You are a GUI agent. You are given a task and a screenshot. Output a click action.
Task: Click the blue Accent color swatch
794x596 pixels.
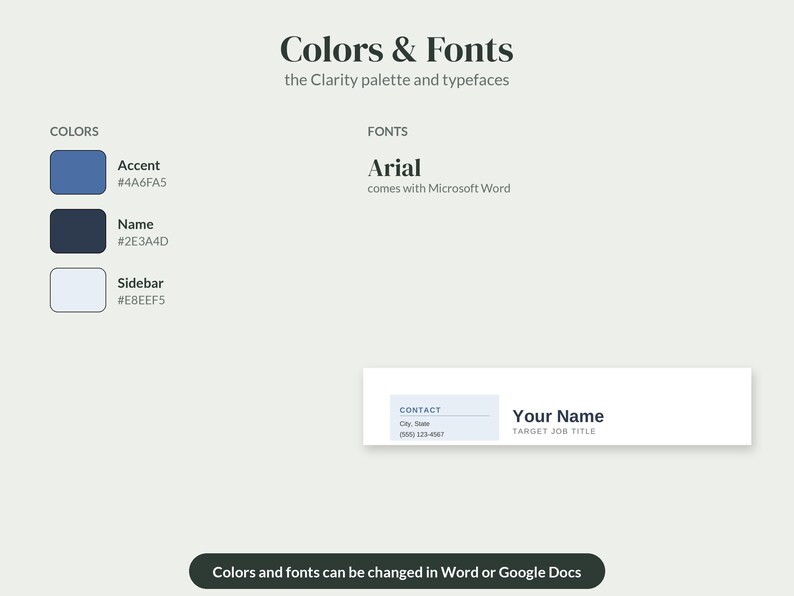tap(78, 172)
